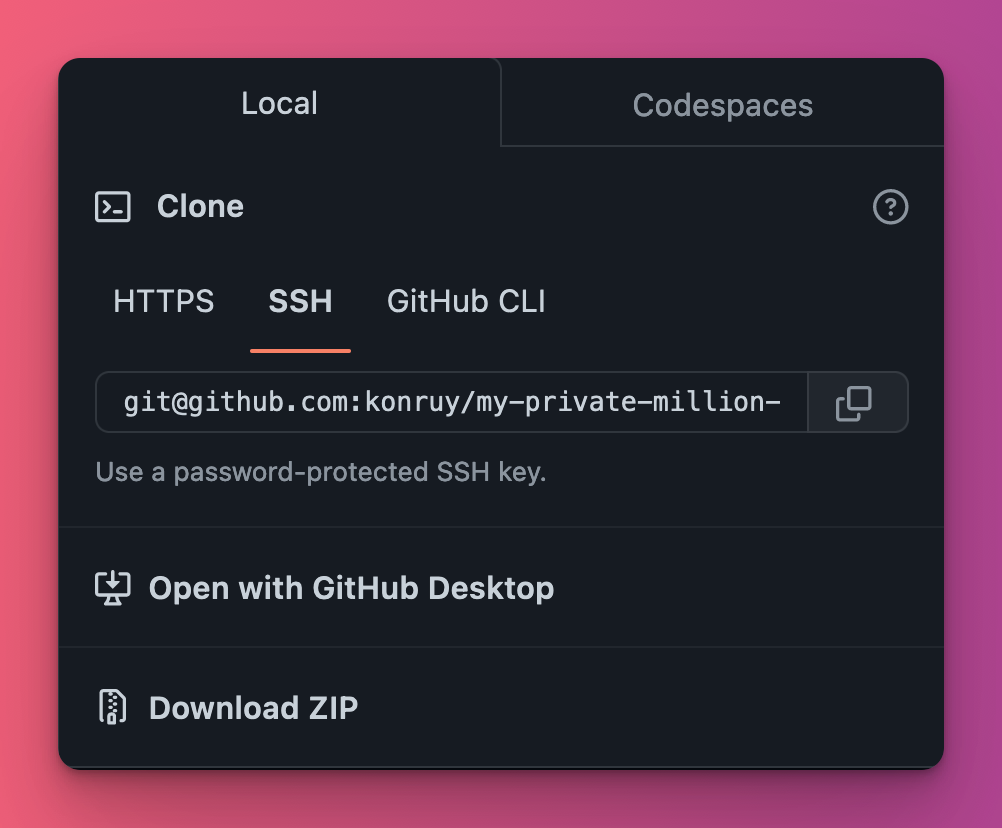Viewport: 1002px width, 828px height.
Task: Click the clone help question mark icon
Action: coord(890,207)
